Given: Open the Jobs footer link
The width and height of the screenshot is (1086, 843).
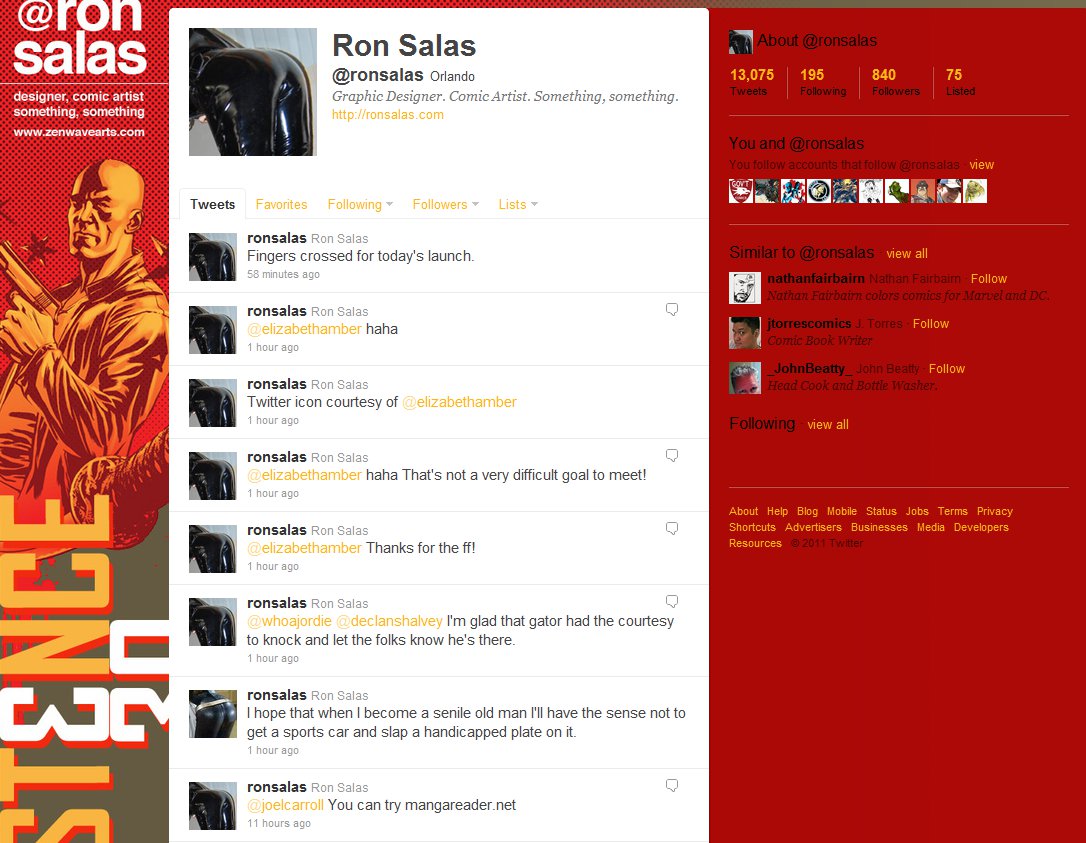Looking at the screenshot, I should pyautogui.click(x=917, y=511).
